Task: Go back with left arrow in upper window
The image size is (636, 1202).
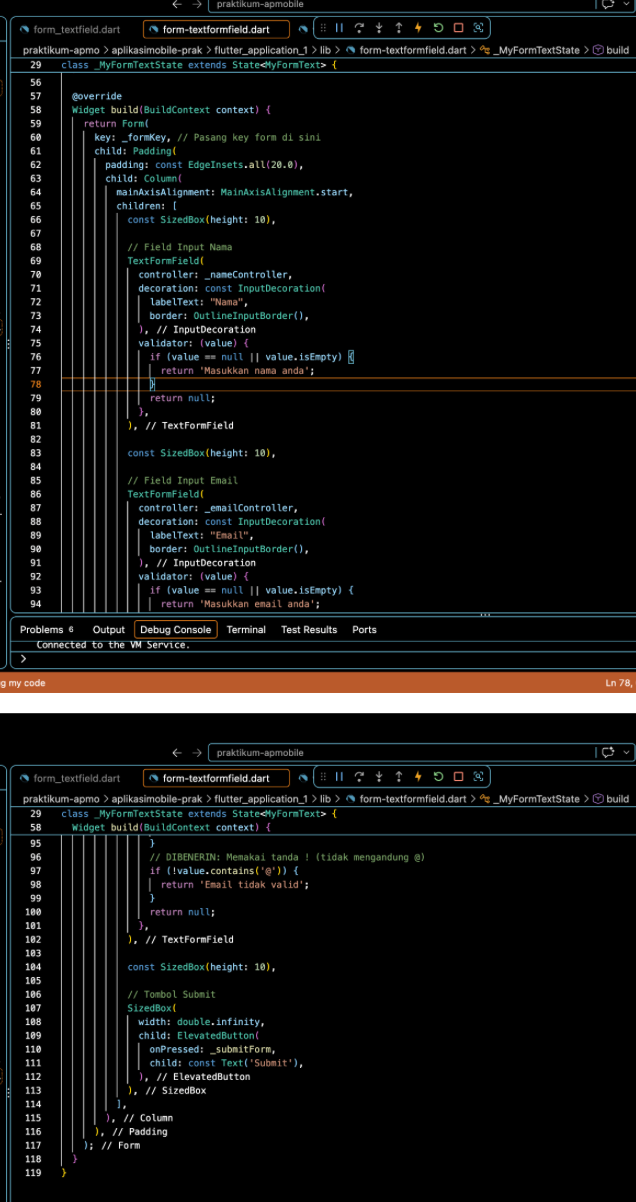Action: point(178,4)
